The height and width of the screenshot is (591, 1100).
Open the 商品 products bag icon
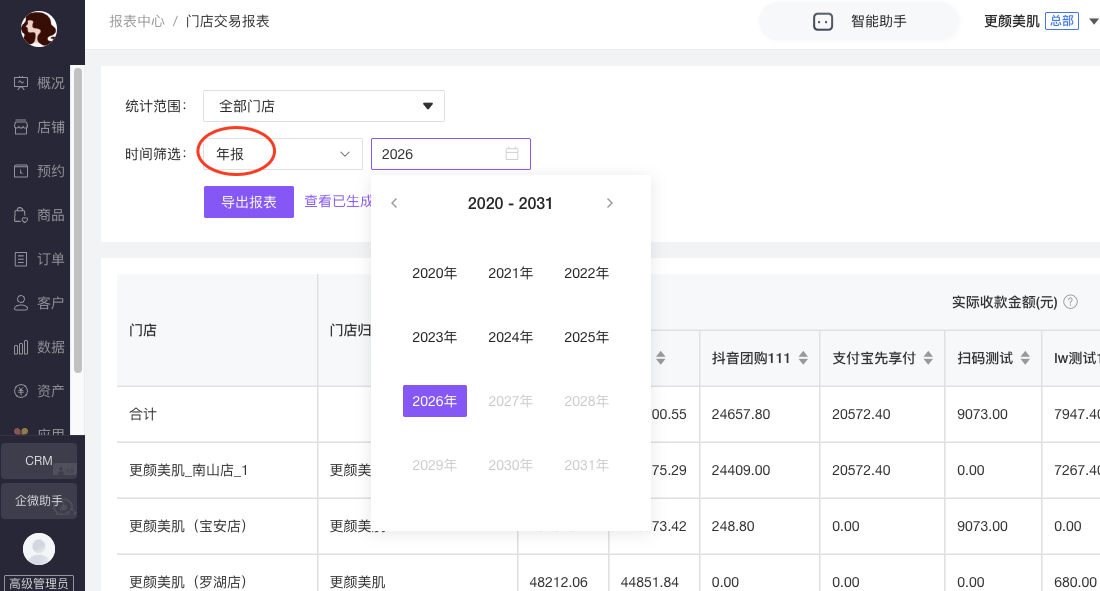[x=21, y=215]
